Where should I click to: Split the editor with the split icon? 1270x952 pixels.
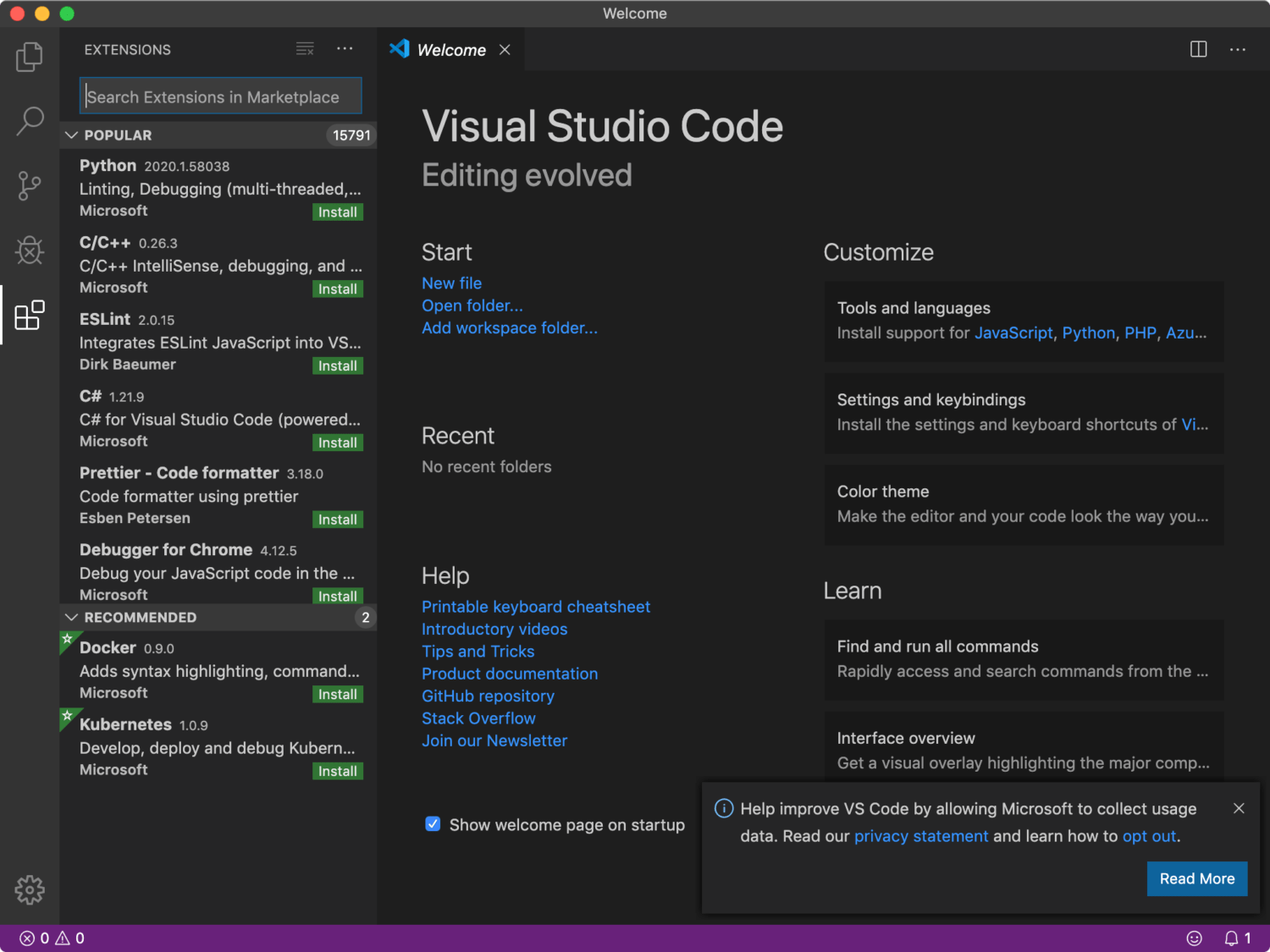(1199, 49)
